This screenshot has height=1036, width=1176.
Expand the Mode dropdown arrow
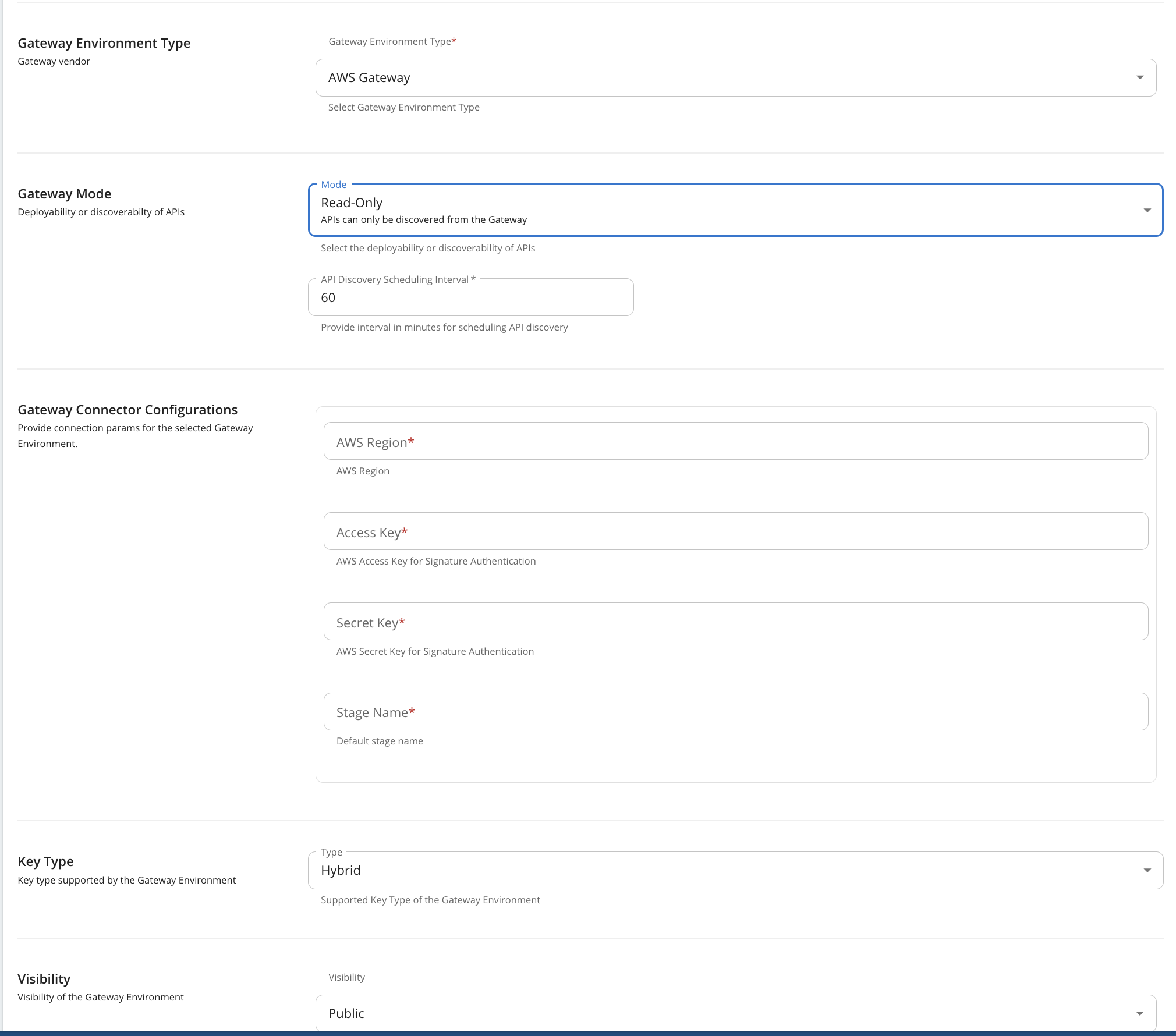pos(1147,210)
